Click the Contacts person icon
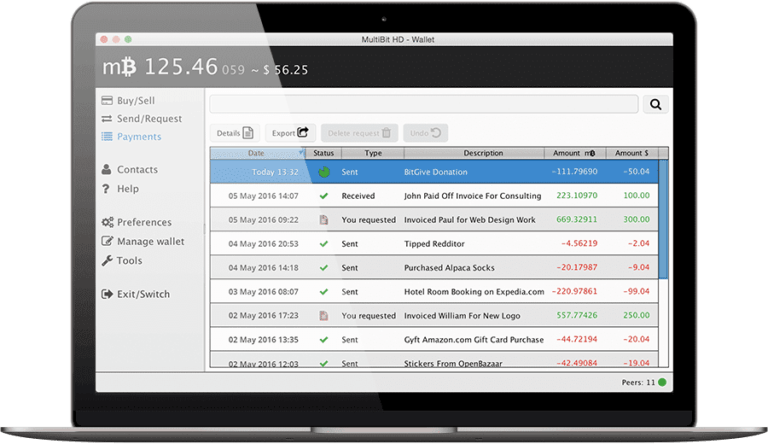The width and height of the screenshot is (768, 444). [x=106, y=170]
